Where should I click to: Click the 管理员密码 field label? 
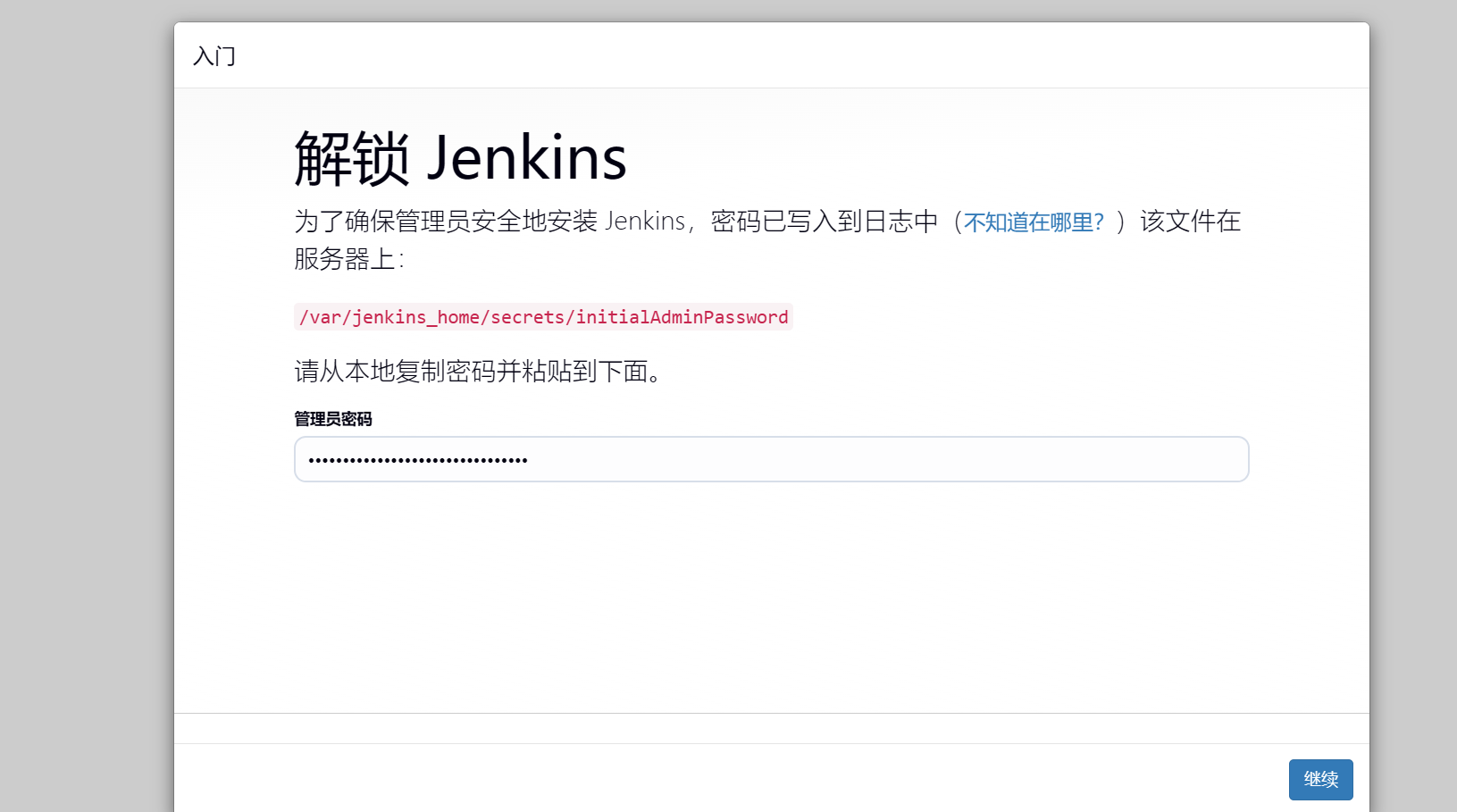pyautogui.click(x=333, y=419)
